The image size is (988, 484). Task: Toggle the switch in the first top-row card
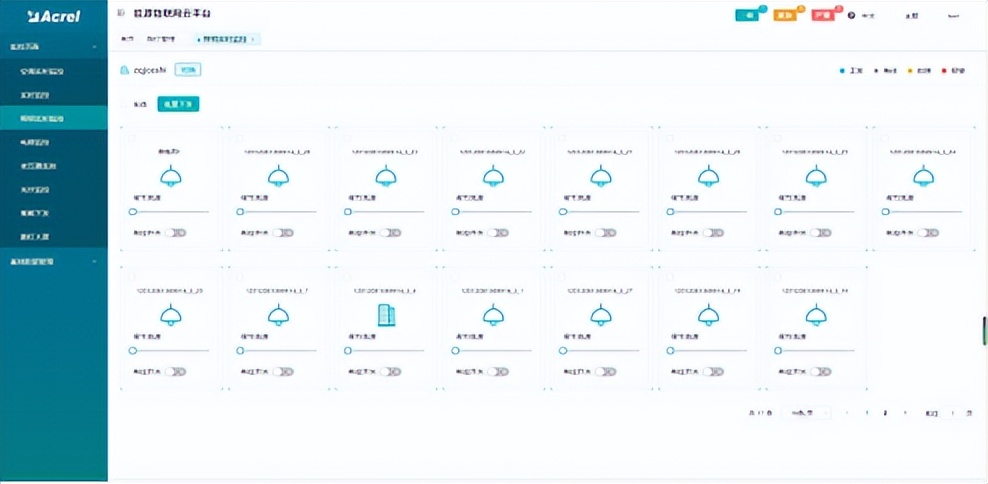[177, 232]
